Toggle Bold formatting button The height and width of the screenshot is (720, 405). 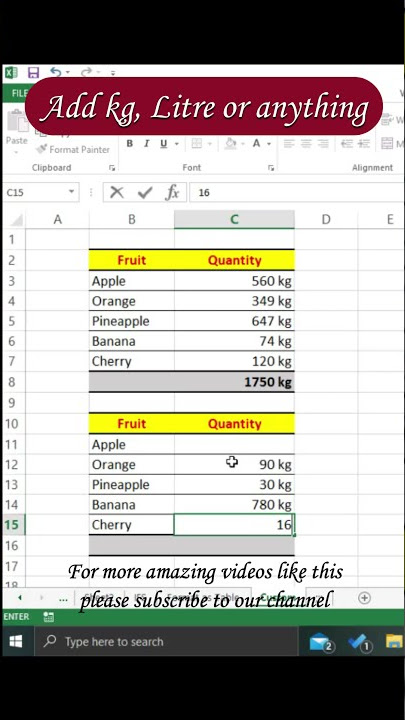[129, 144]
